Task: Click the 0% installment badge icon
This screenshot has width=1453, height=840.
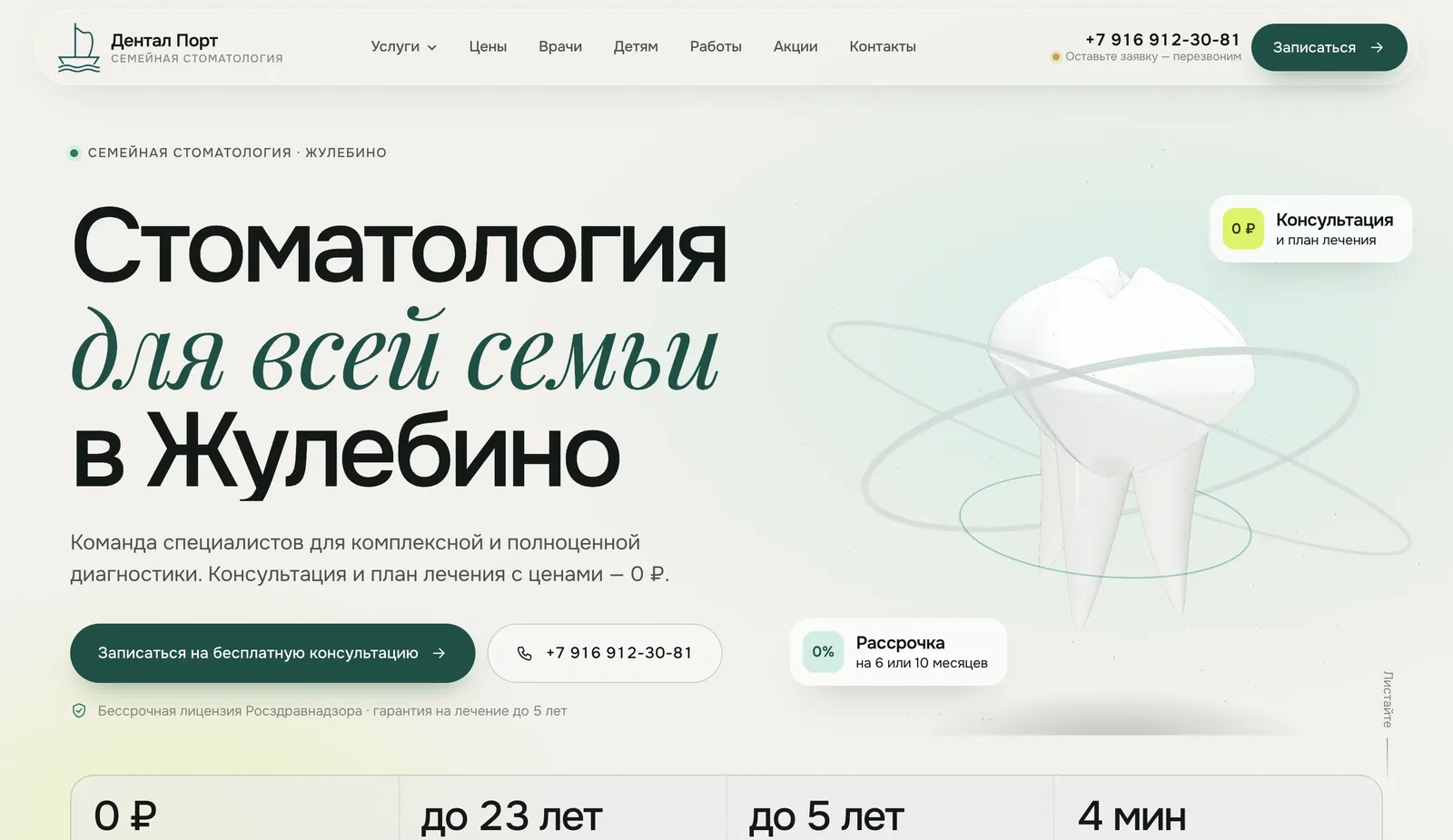Action: click(x=823, y=652)
